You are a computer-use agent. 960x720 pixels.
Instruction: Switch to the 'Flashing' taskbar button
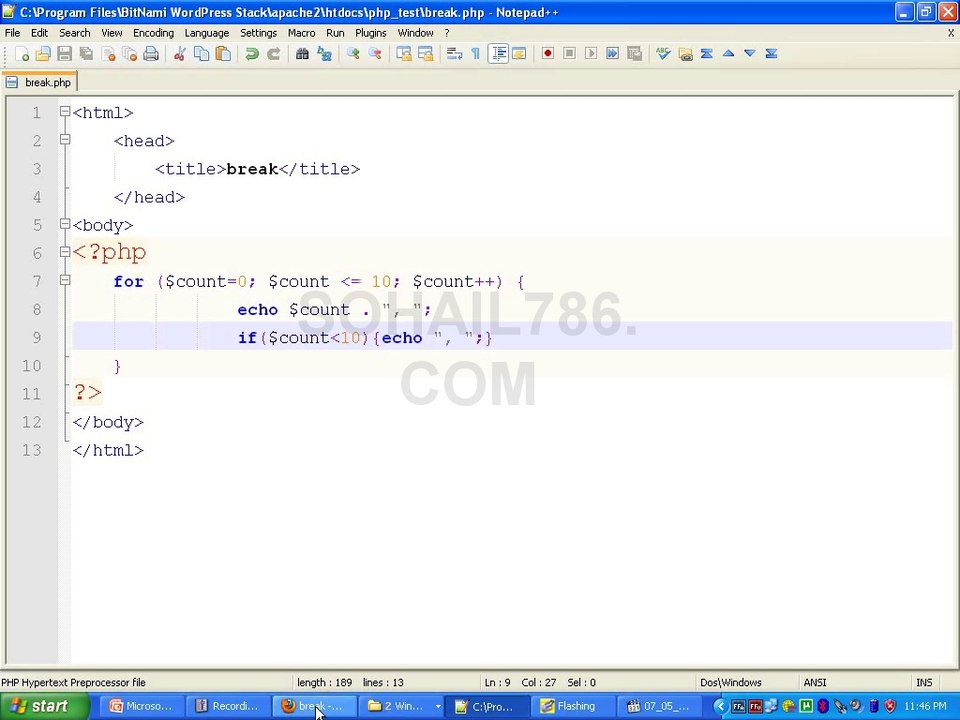point(572,706)
